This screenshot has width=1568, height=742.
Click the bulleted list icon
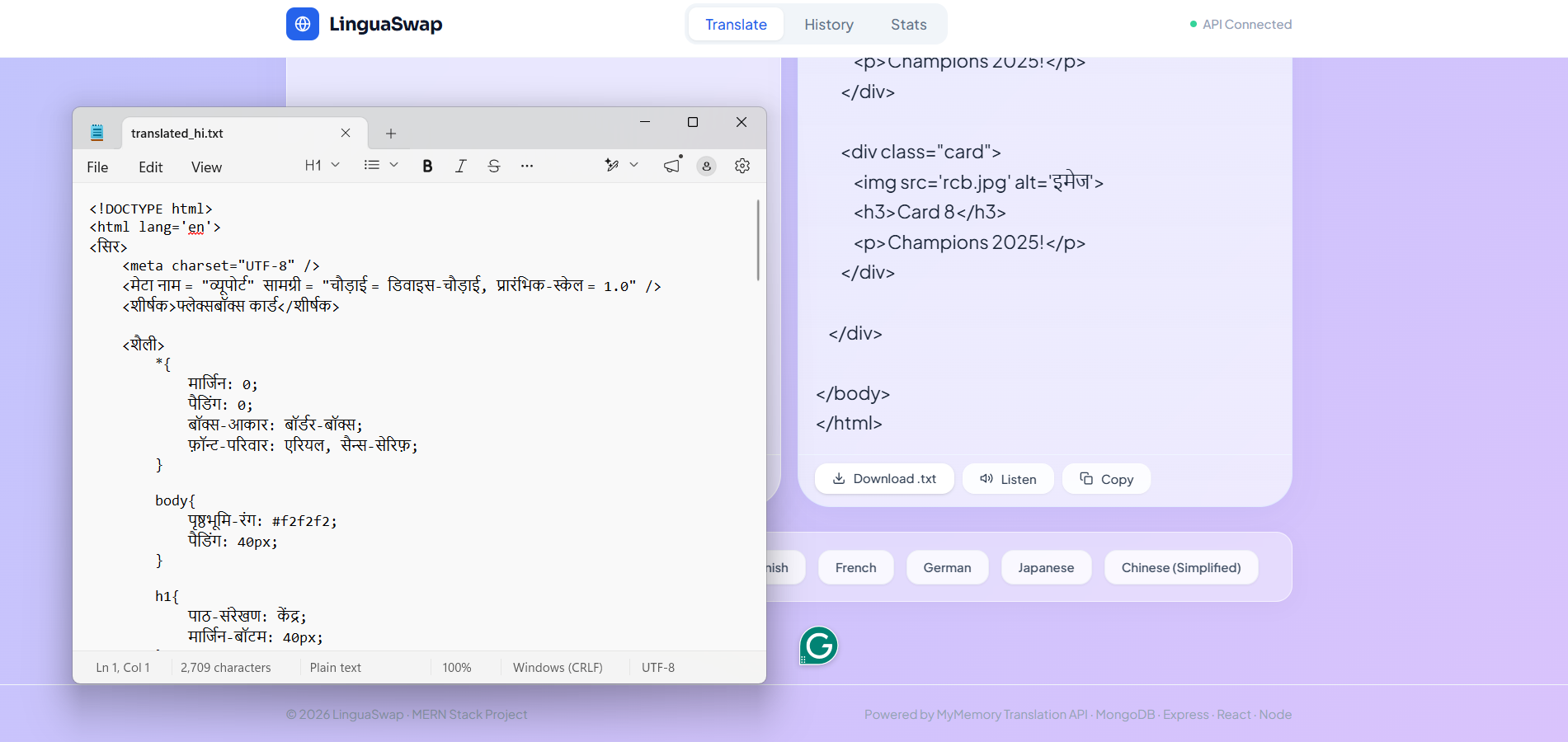pyautogui.click(x=372, y=166)
